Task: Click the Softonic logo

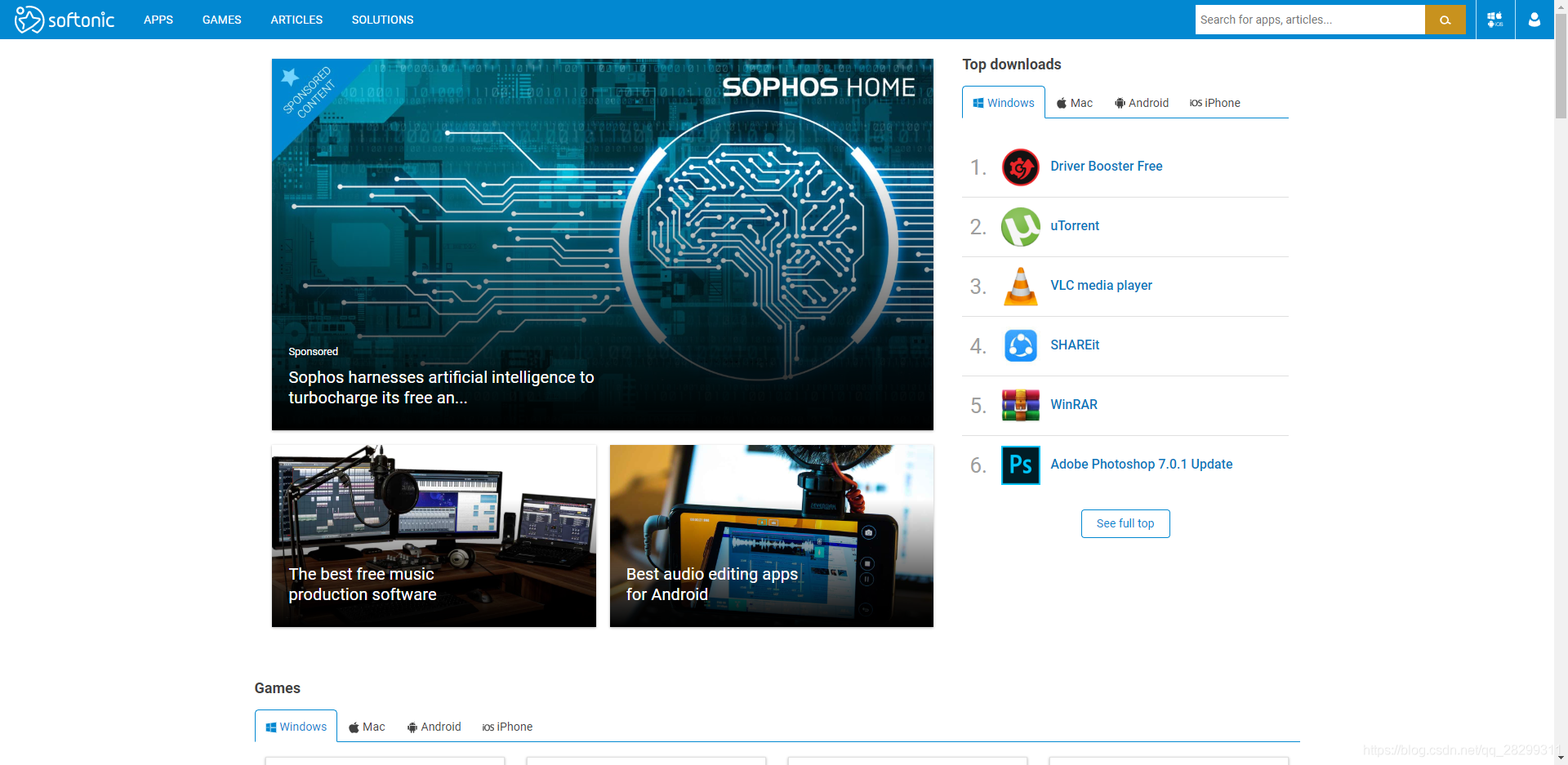Action: (x=65, y=20)
